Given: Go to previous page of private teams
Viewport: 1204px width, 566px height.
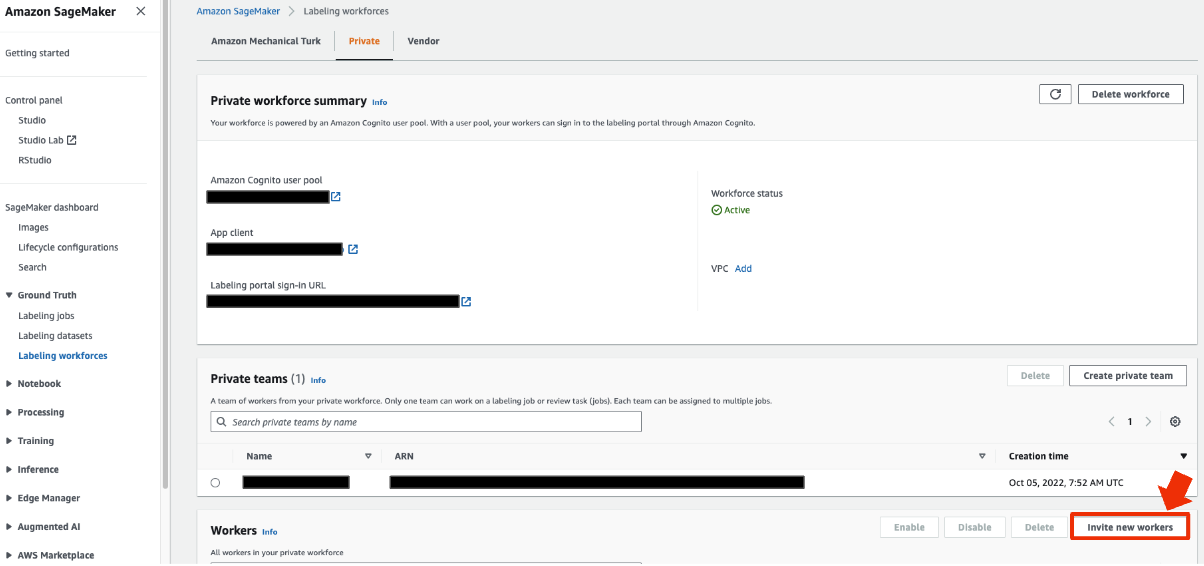Looking at the screenshot, I should click(1111, 422).
